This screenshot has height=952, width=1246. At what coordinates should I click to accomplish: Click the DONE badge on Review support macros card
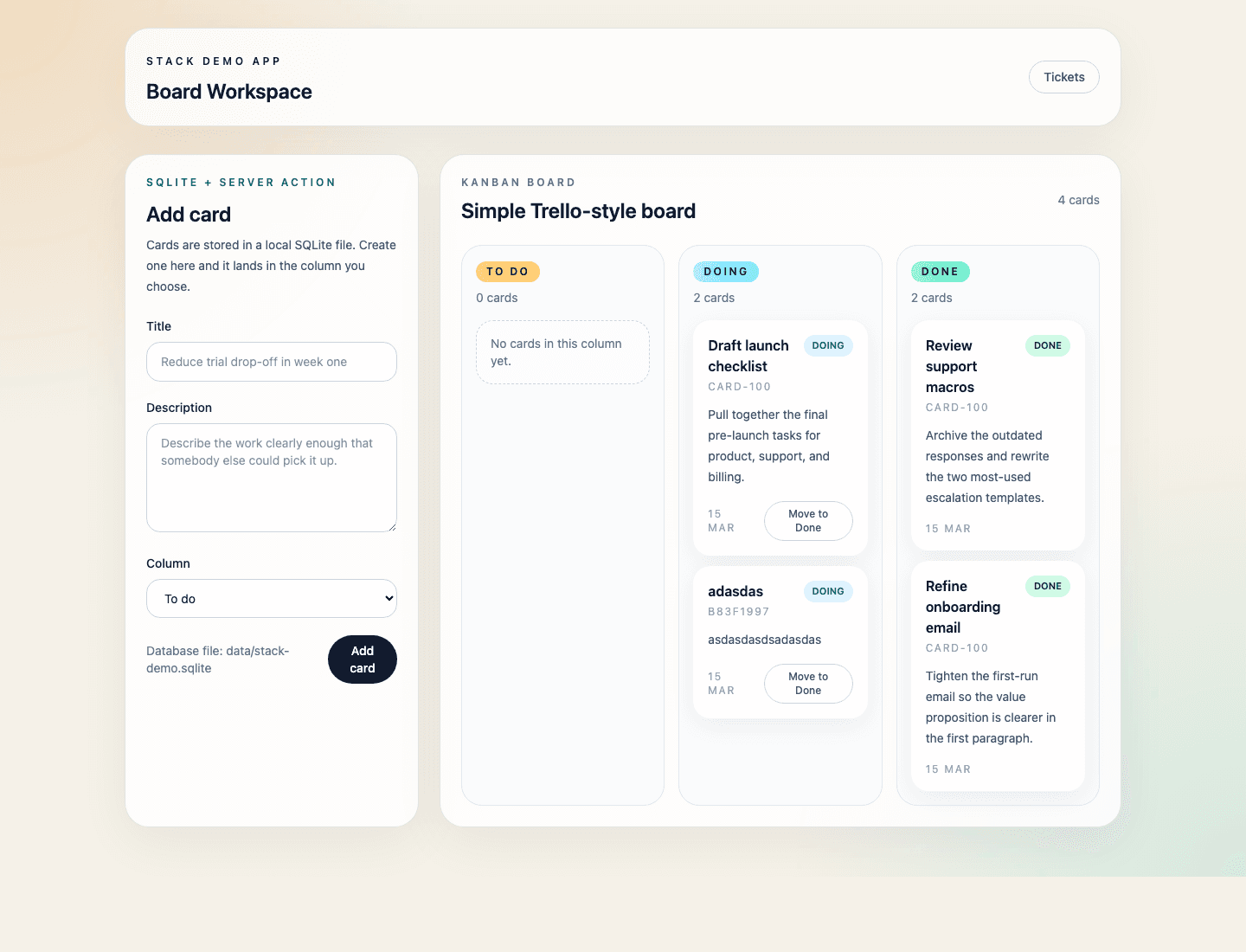[x=1048, y=345]
